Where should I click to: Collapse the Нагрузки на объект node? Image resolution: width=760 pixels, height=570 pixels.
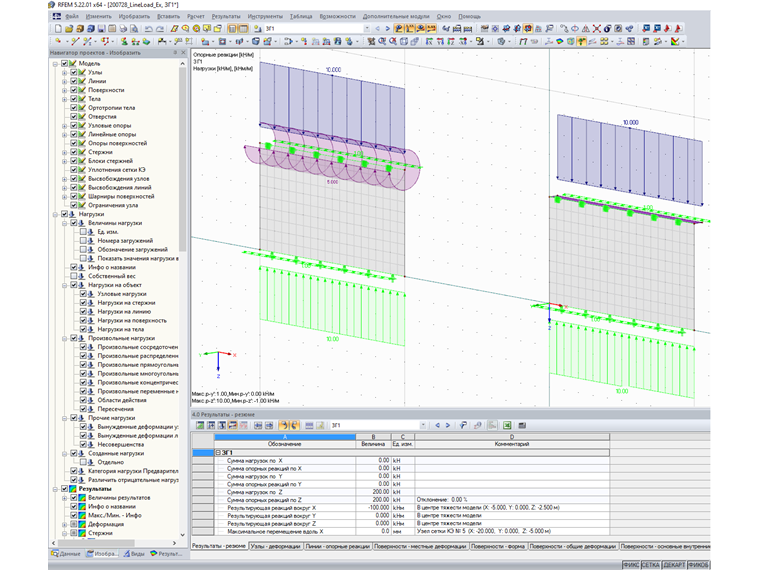pyautogui.click(x=64, y=285)
